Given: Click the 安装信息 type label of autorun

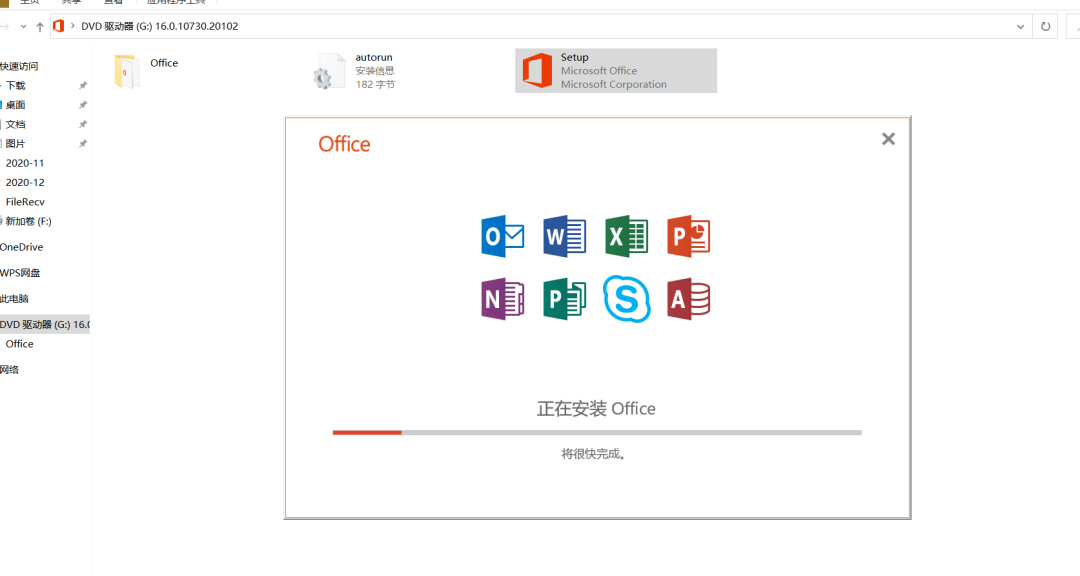Looking at the screenshot, I should tap(375, 70).
